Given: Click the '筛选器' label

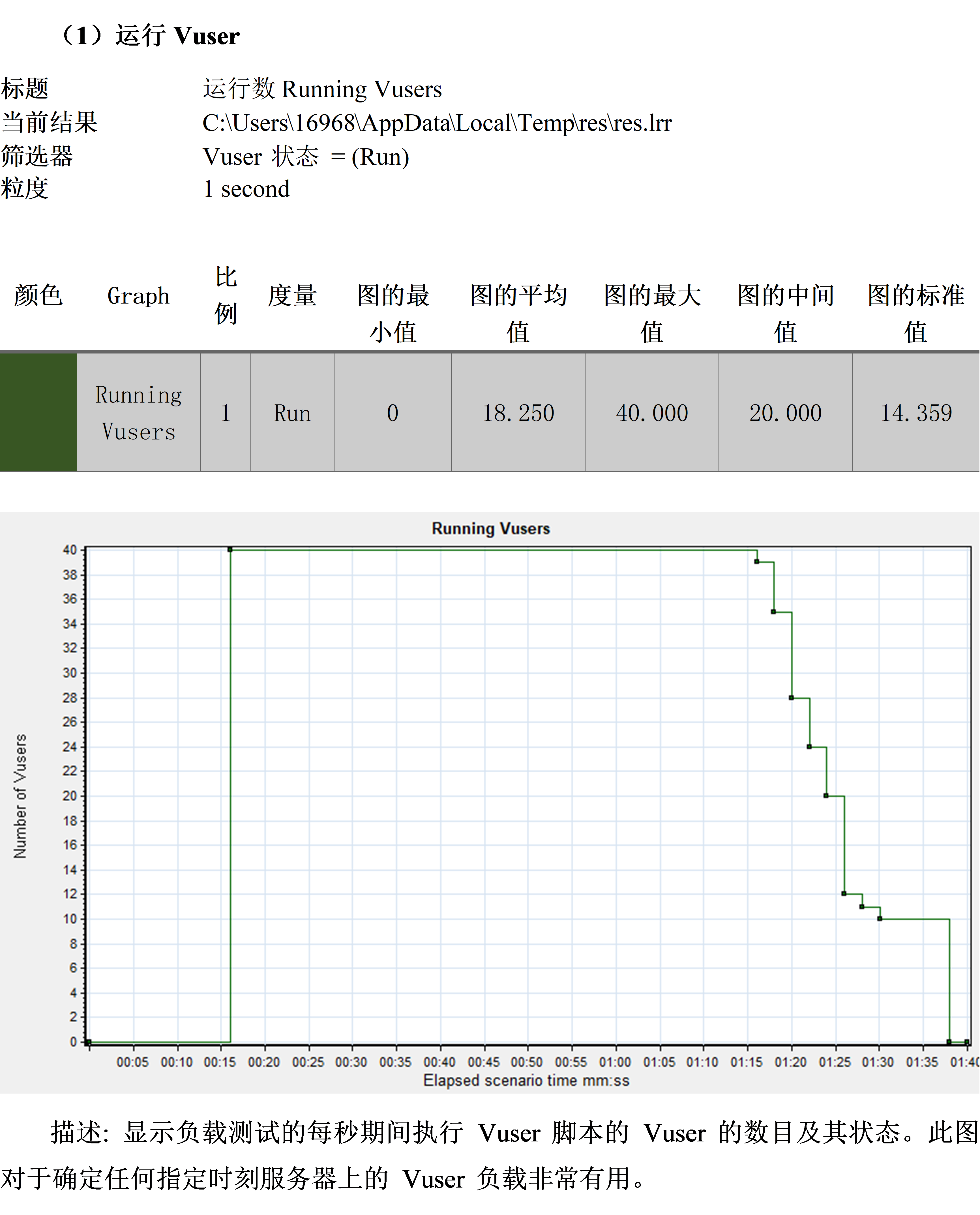Looking at the screenshot, I should [37, 157].
